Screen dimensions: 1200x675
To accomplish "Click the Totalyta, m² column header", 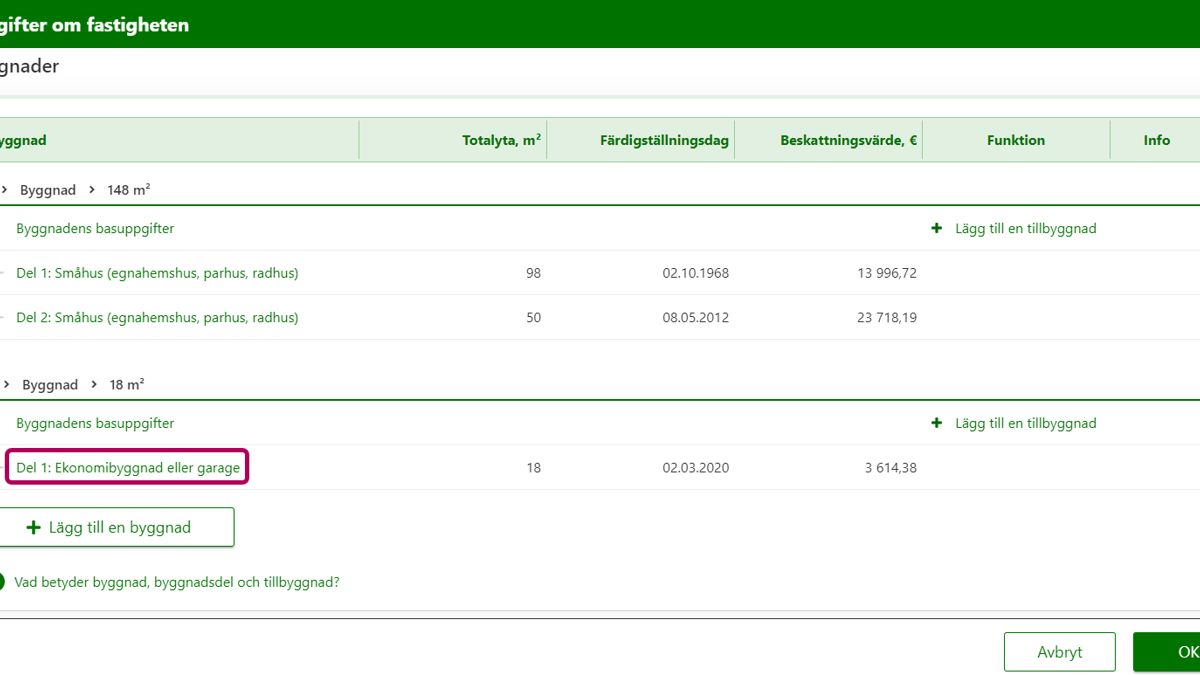I will [501, 140].
